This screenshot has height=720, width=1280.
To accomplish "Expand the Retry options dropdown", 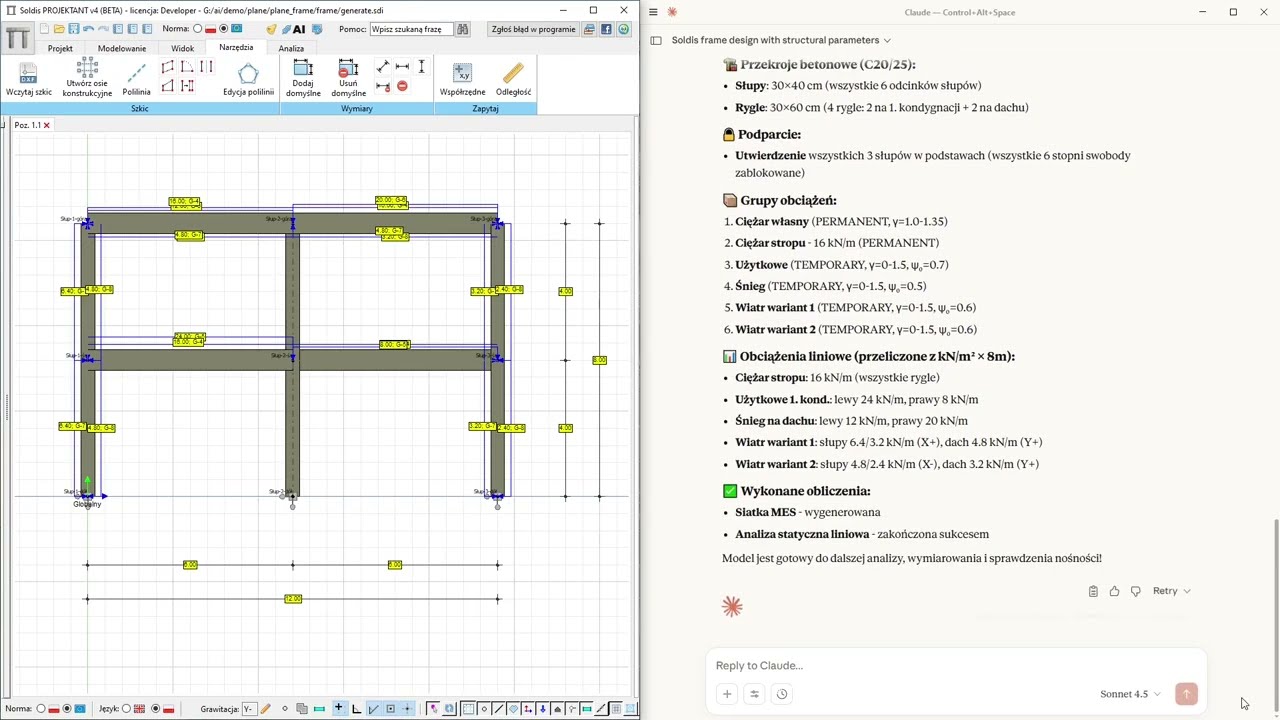I will pyautogui.click(x=1187, y=591).
